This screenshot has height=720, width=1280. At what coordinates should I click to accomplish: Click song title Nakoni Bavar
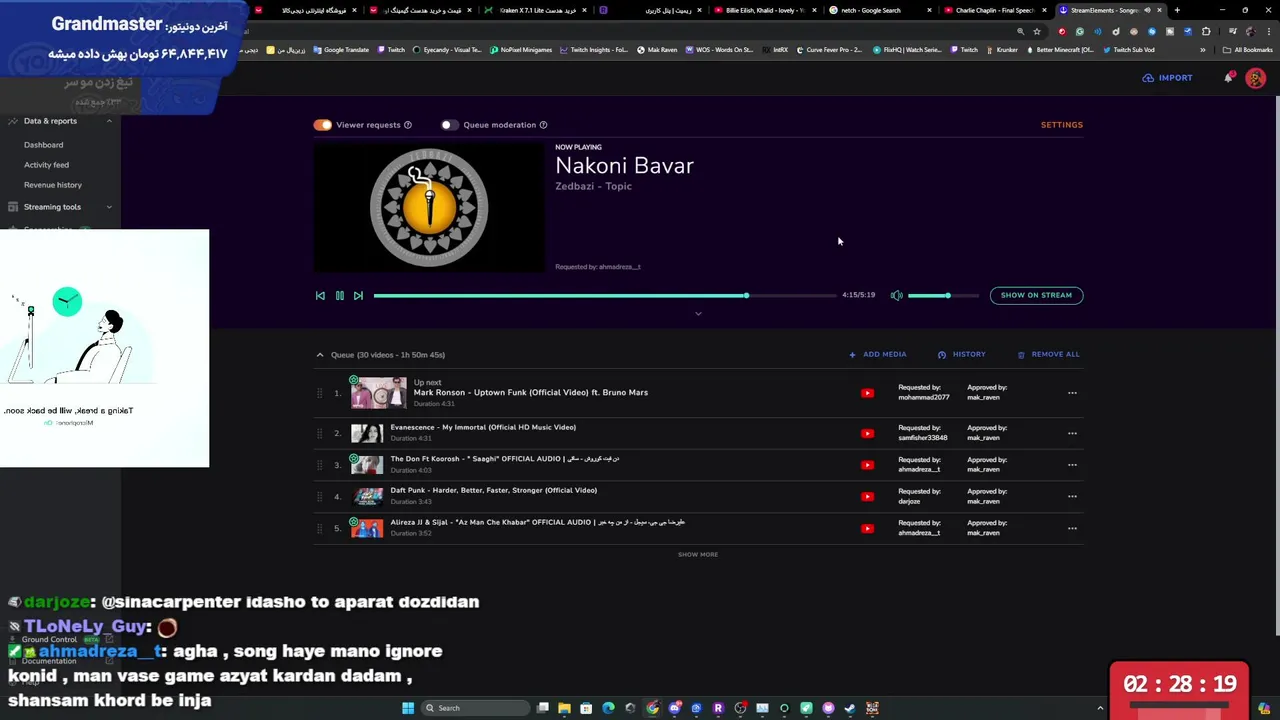[x=624, y=166]
